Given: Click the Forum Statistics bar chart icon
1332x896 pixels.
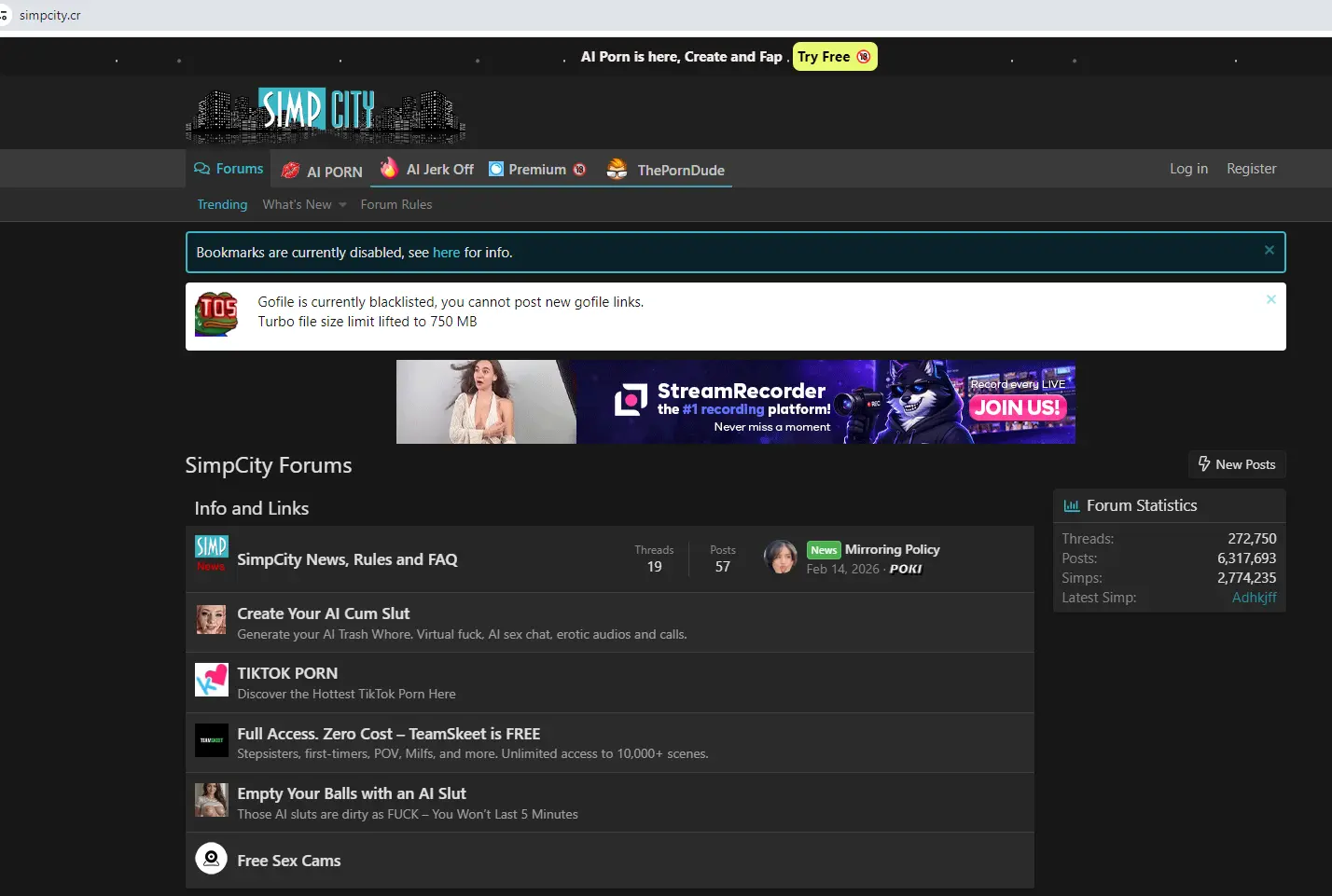Looking at the screenshot, I should tap(1072, 506).
